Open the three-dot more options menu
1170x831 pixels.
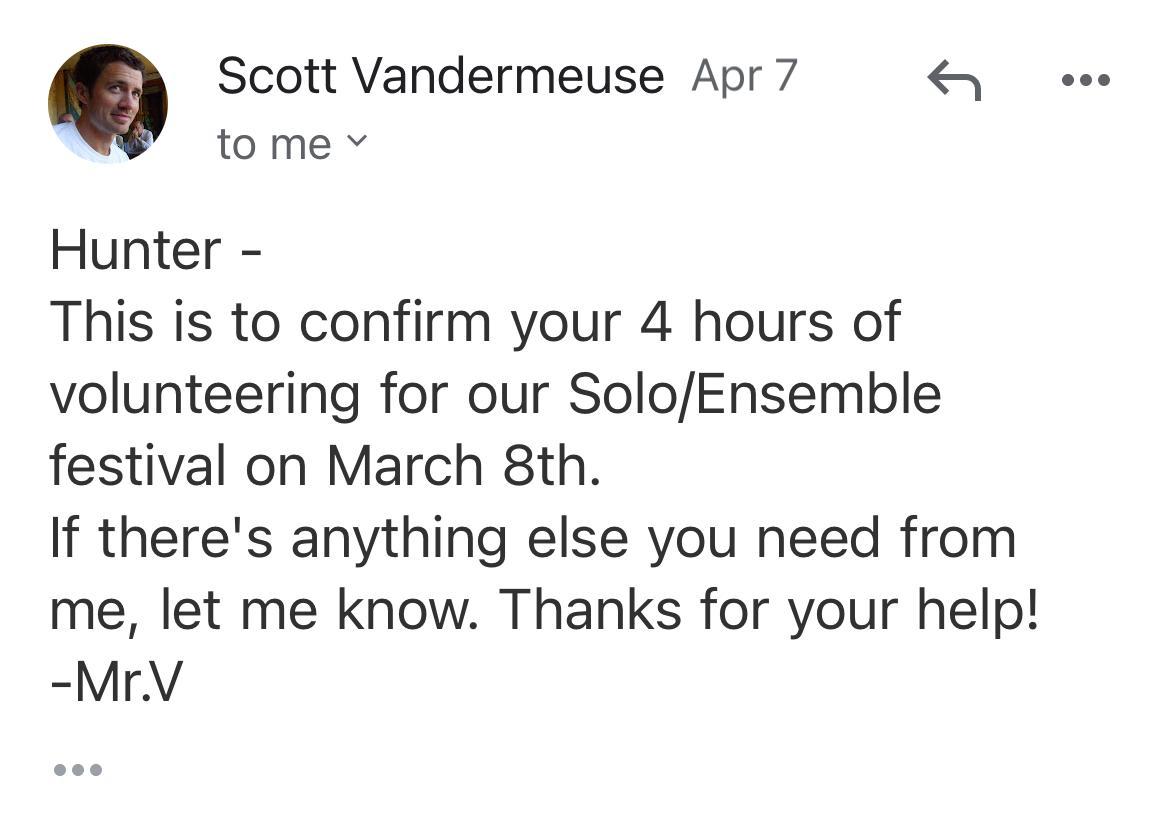pyautogui.click(x=1086, y=80)
